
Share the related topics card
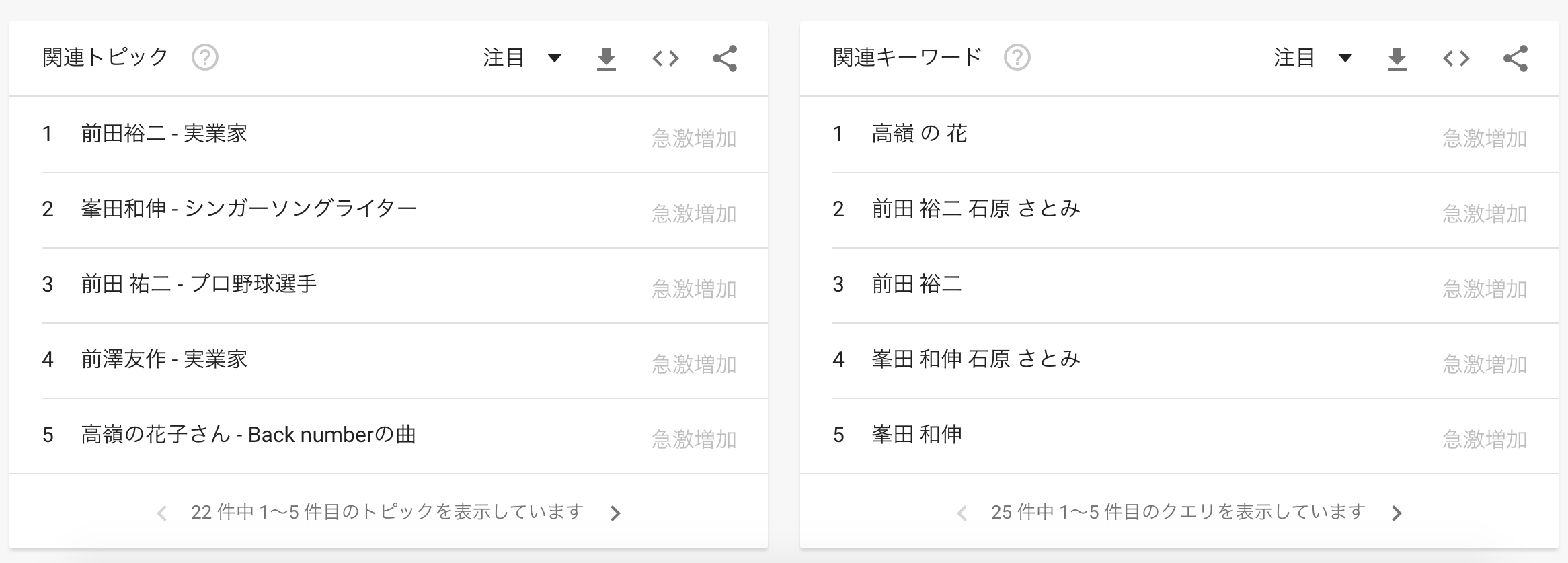click(725, 58)
